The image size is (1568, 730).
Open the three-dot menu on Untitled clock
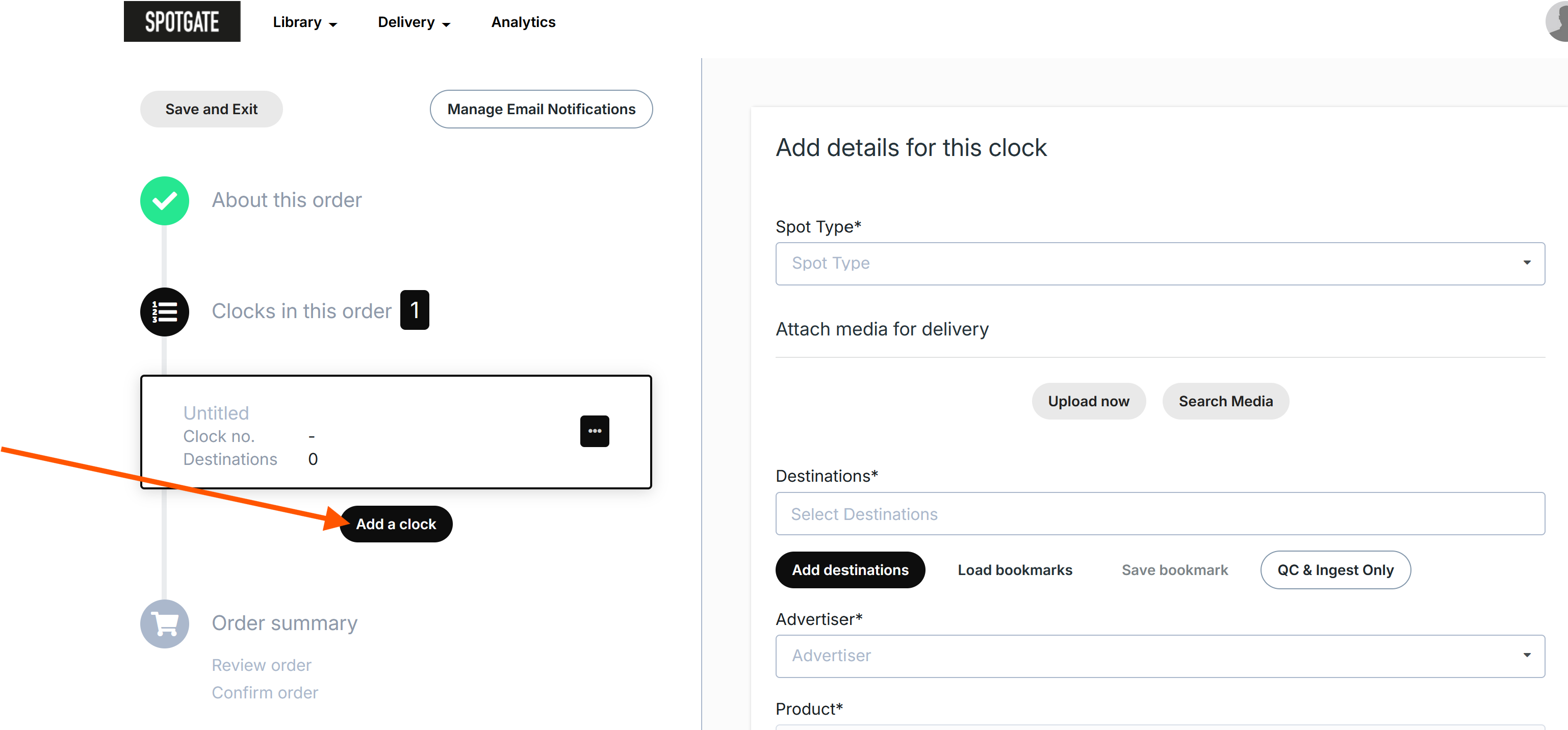(594, 431)
